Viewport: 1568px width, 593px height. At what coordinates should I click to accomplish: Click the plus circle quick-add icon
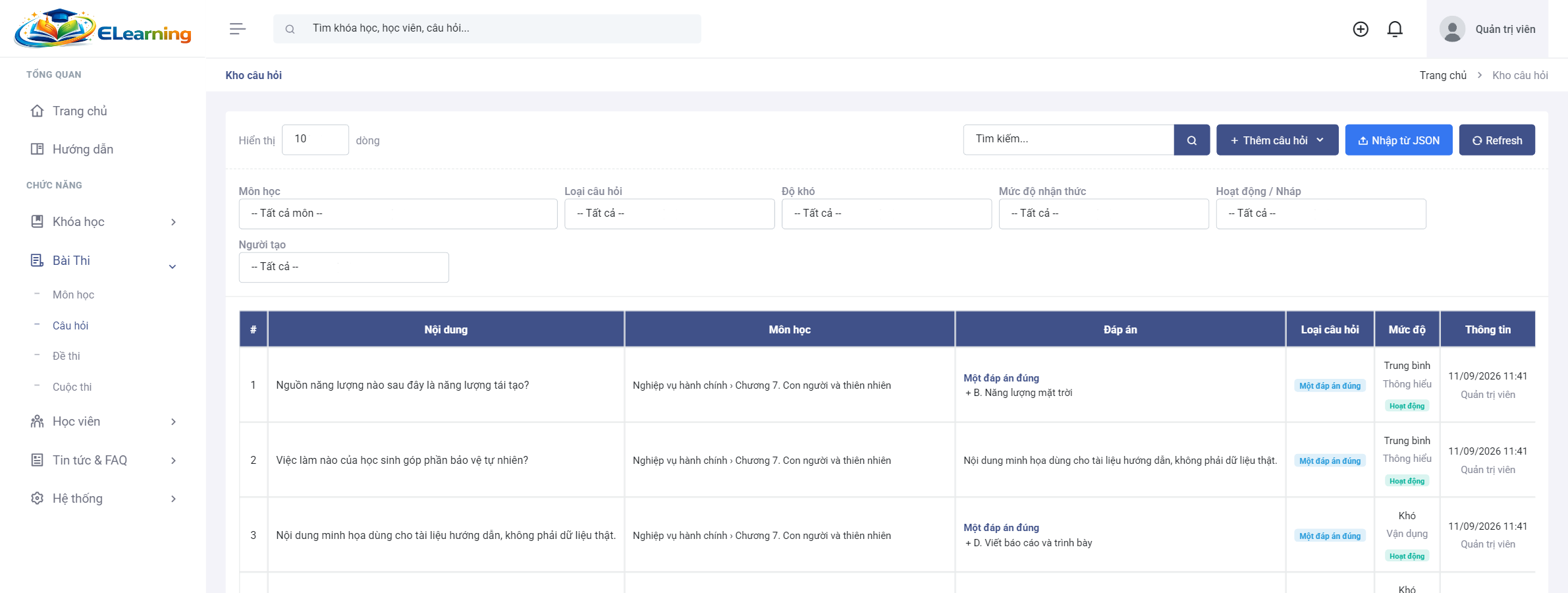1361,29
